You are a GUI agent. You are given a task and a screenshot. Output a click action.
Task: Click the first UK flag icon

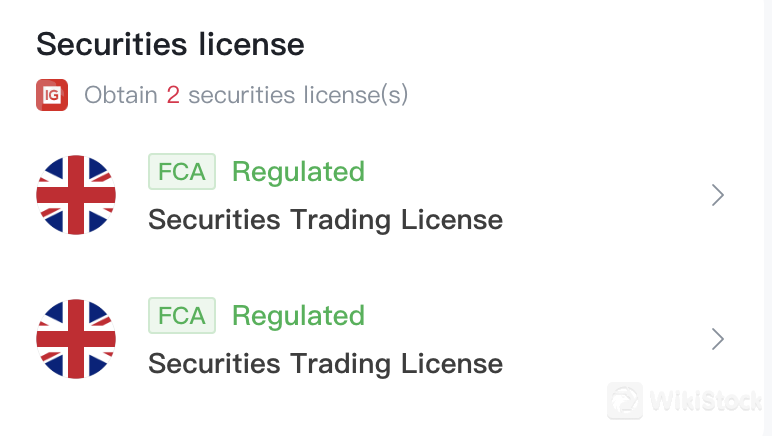point(76,195)
